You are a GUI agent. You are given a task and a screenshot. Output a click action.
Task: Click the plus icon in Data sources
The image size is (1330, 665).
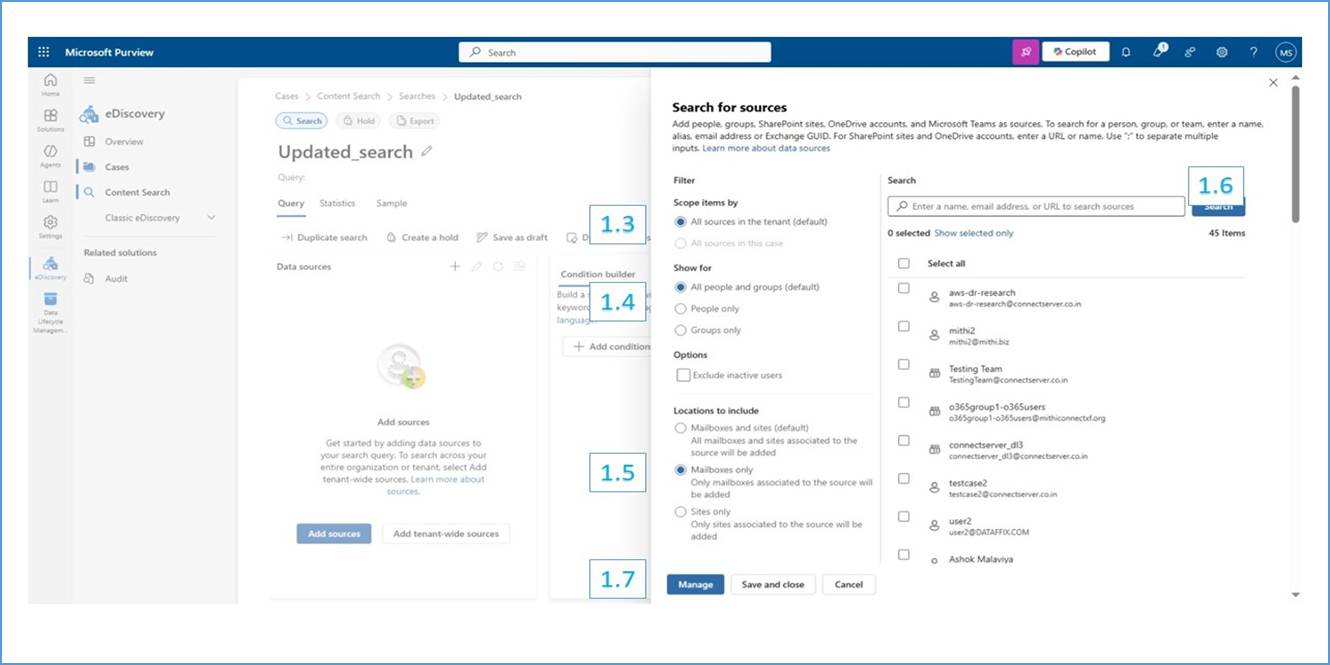pos(455,266)
